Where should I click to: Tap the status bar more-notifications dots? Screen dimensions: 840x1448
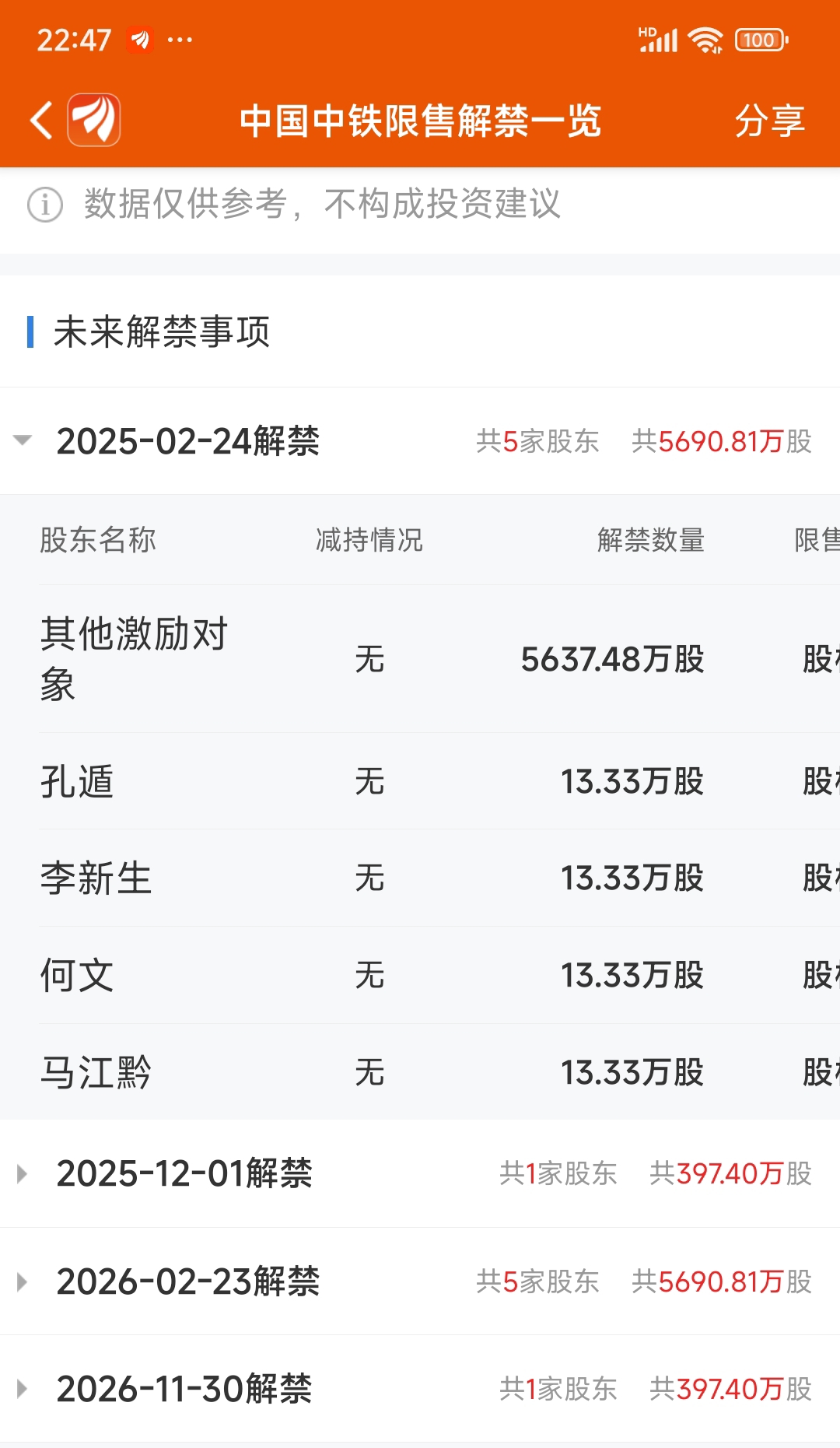click(180, 40)
